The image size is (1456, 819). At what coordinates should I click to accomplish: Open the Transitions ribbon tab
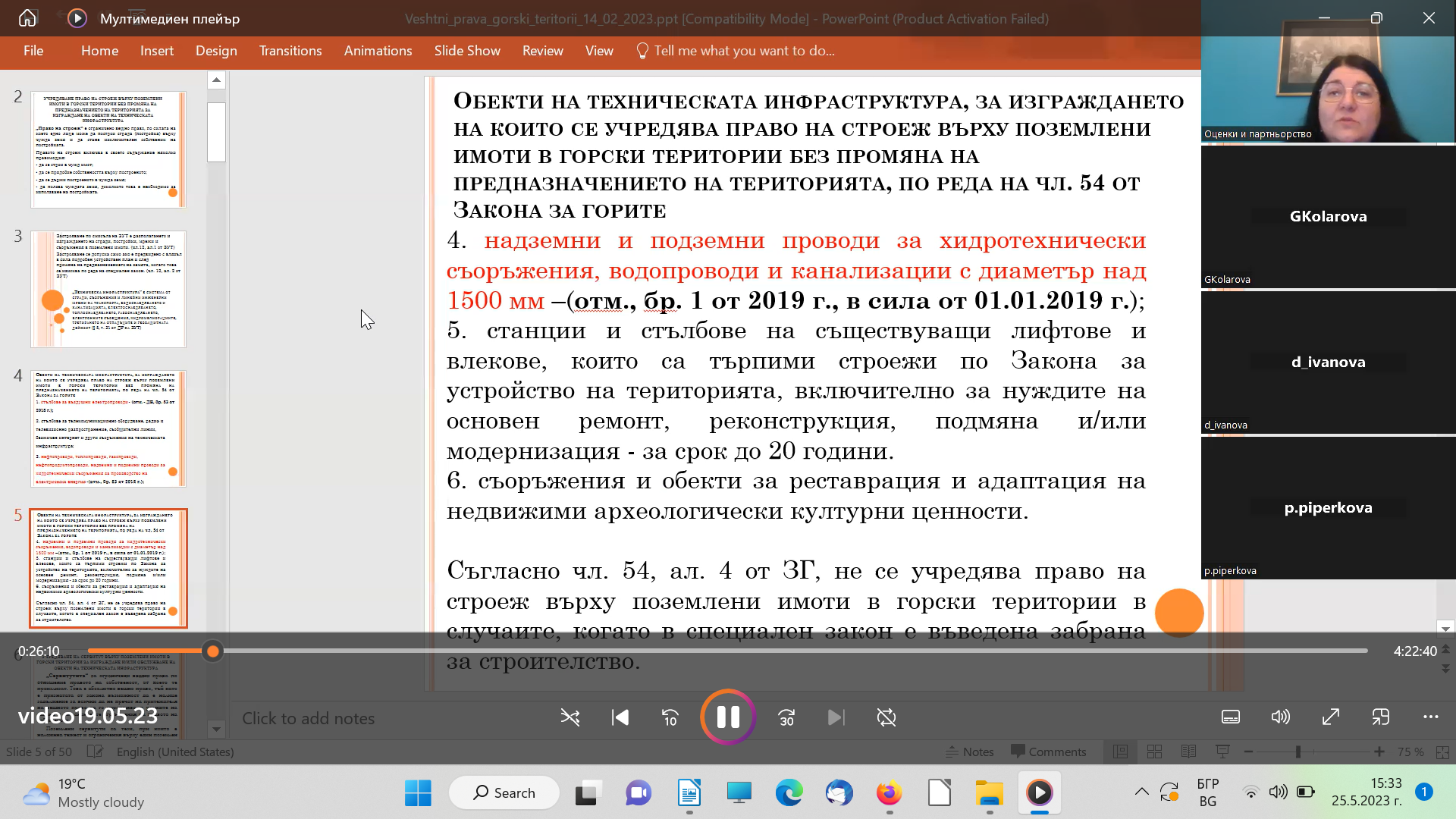[290, 51]
